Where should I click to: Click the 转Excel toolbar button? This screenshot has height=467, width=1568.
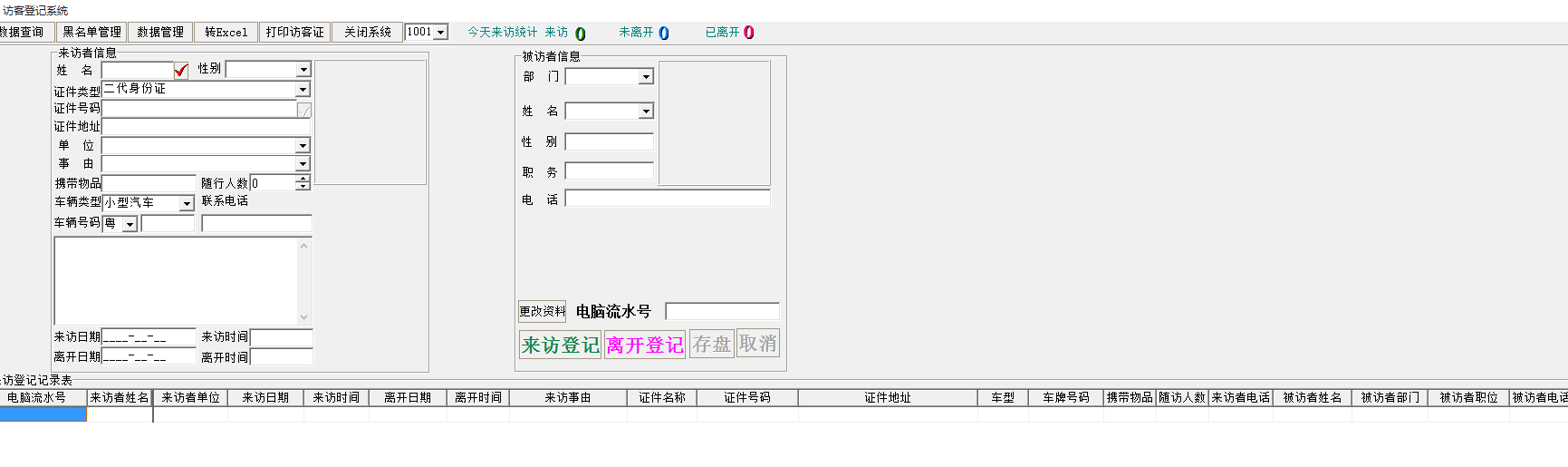point(226,33)
